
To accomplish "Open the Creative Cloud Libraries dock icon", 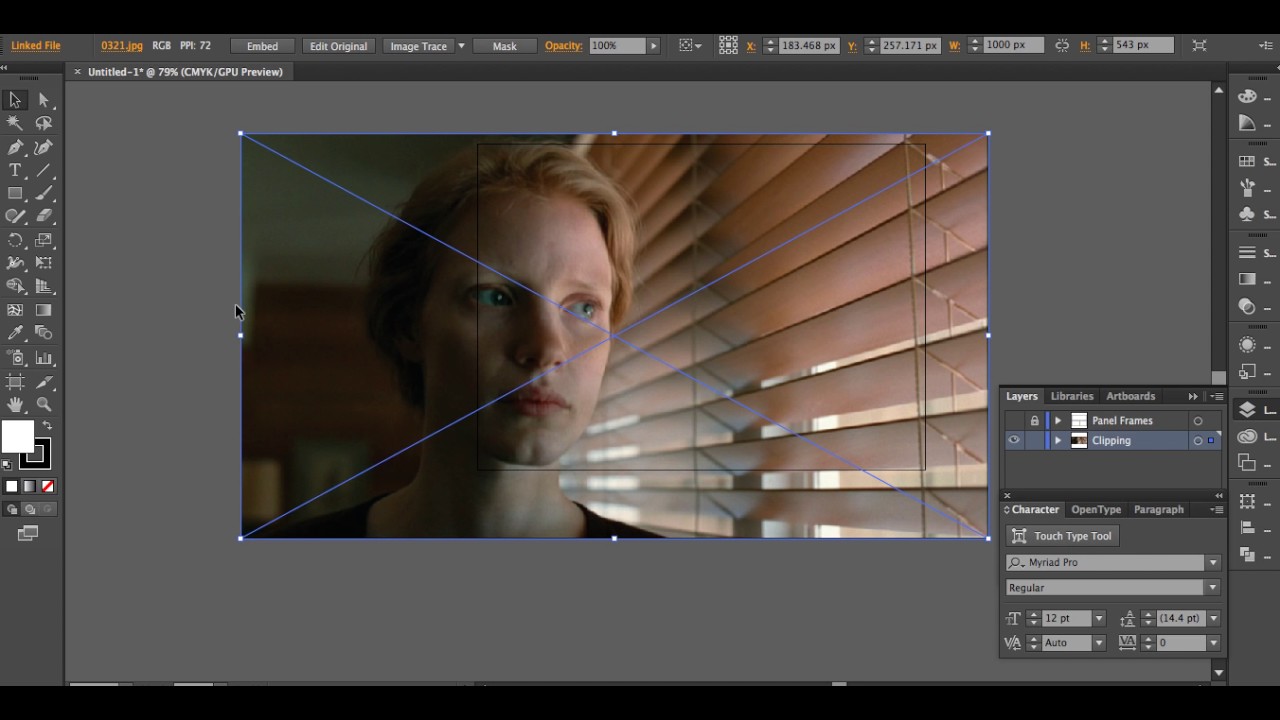I will point(1247,436).
